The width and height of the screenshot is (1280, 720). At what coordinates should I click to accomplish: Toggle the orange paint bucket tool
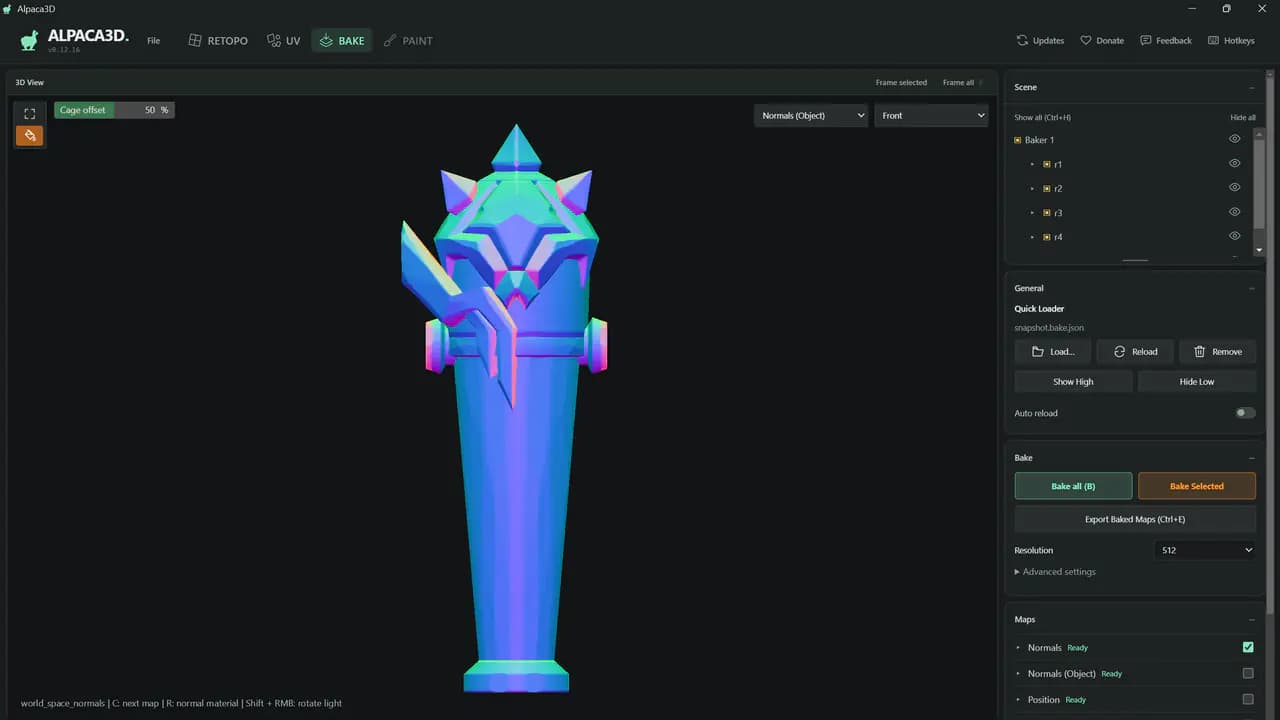tap(29, 135)
